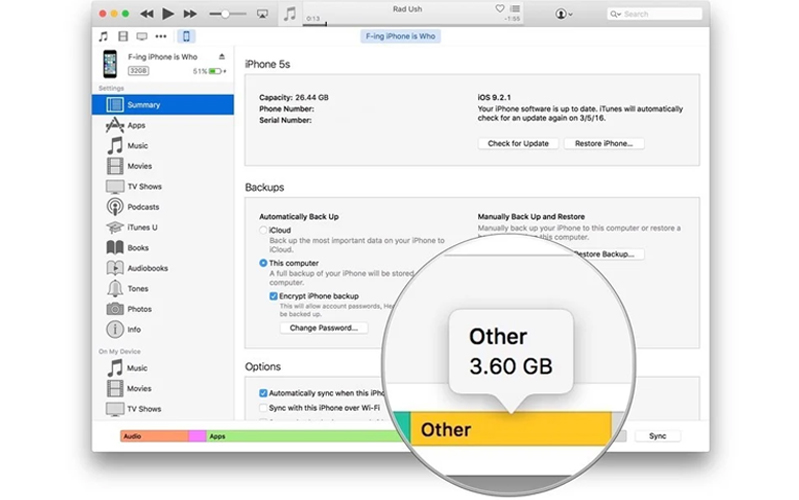
Task: Open the AirPlay output icon
Action: [262, 14]
